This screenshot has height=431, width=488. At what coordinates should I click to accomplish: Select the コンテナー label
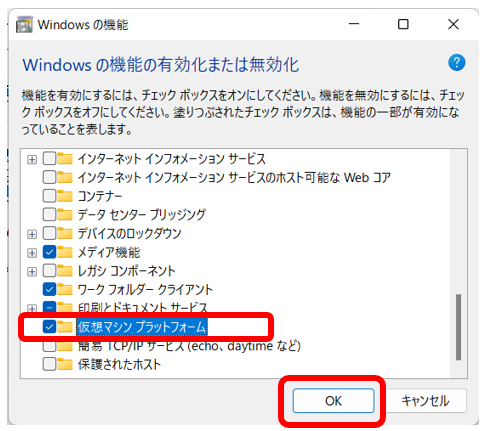point(100,196)
